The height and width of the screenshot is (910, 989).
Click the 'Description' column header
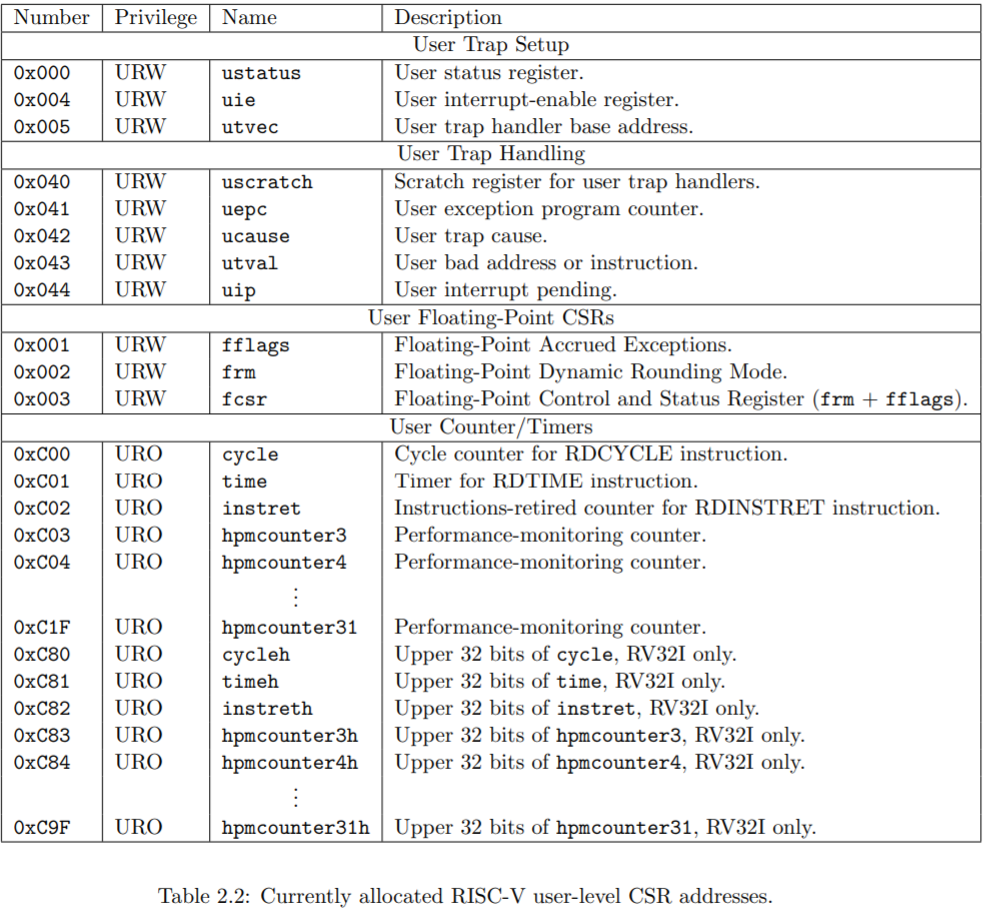point(448,18)
